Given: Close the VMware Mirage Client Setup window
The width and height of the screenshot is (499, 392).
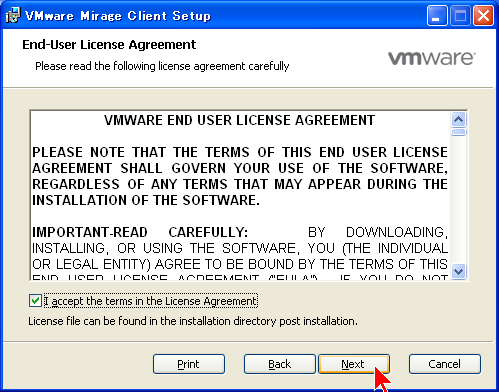Looking at the screenshot, I should (483, 16).
